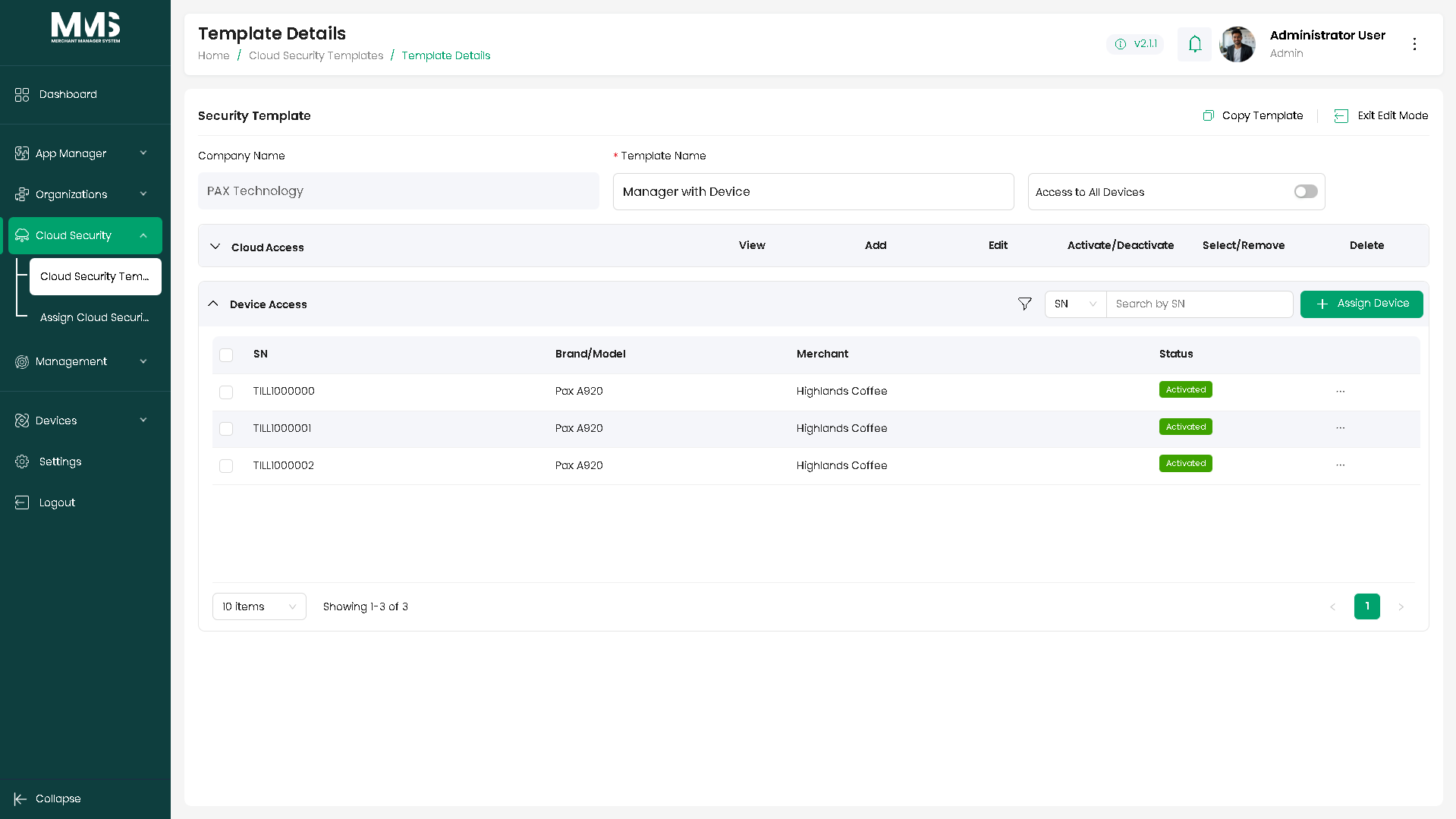Click the Home breadcrumb link
This screenshot has height=819, width=1456.
pyautogui.click(x=214, y=55)
